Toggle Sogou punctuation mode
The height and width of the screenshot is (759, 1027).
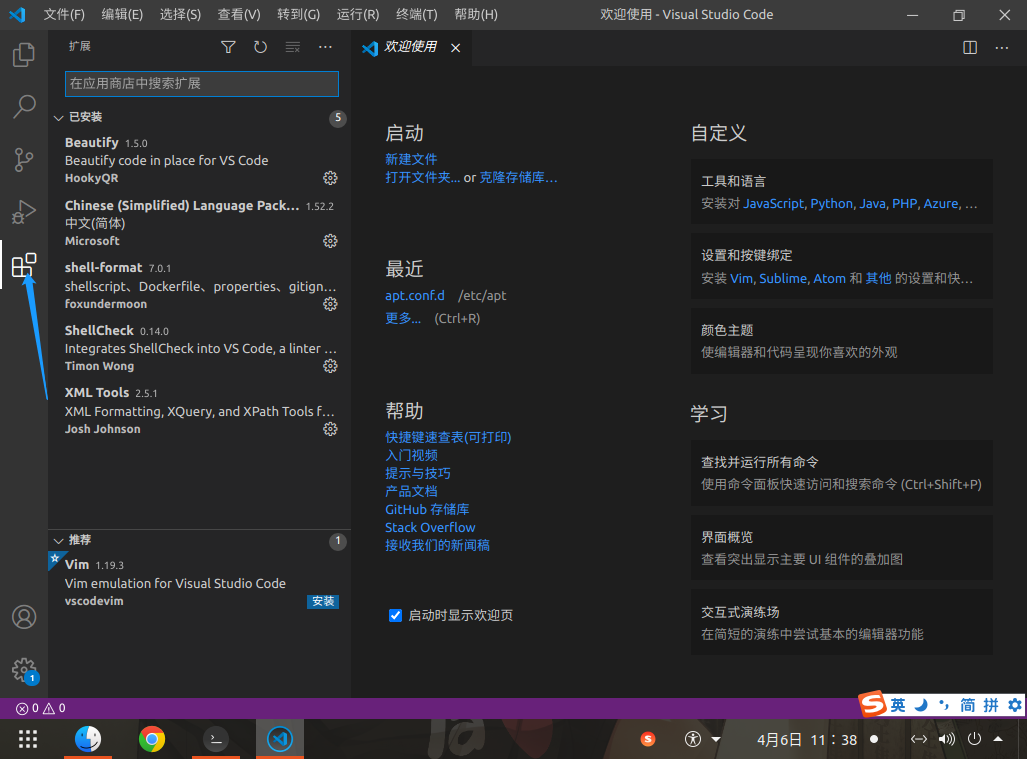coord(944,705)
